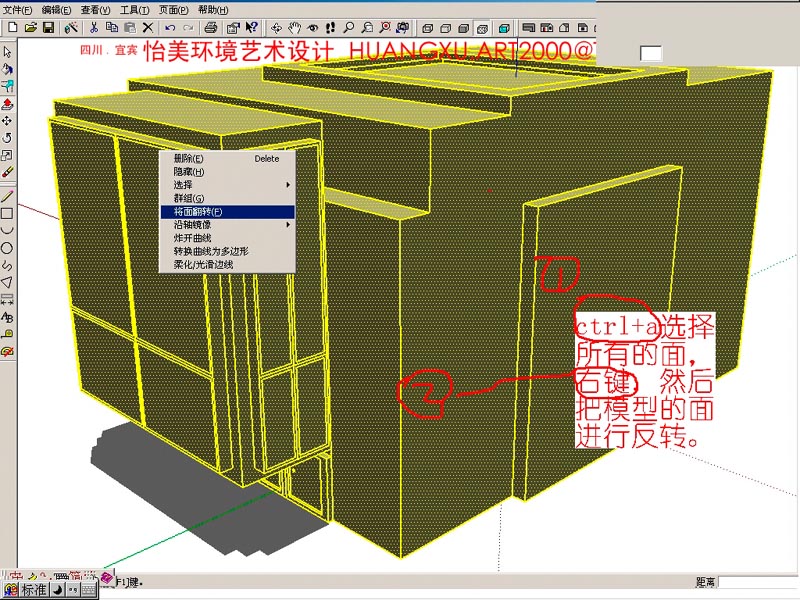Select the arrow Select tool
800x600 pixels.
coord(7,52)
